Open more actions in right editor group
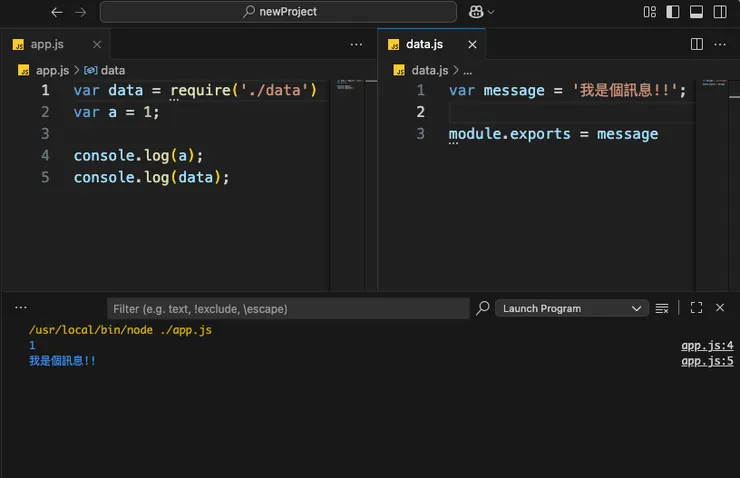This screenshot has height=478, width=740. coord(720,44)
